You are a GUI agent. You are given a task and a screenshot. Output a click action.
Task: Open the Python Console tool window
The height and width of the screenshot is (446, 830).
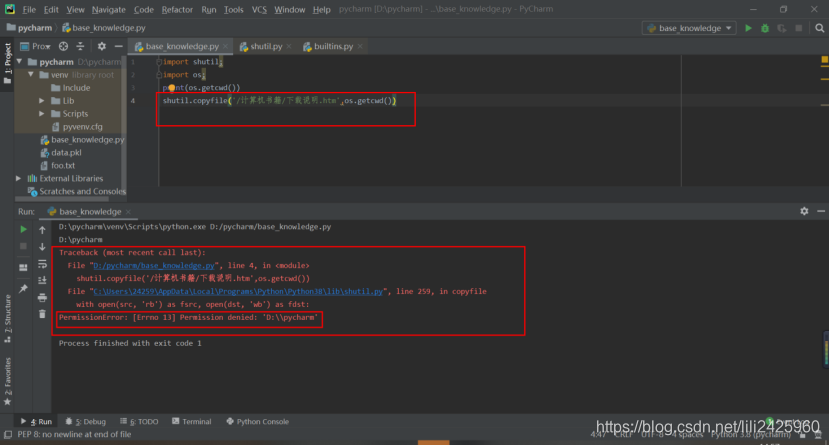click(257, 422)
